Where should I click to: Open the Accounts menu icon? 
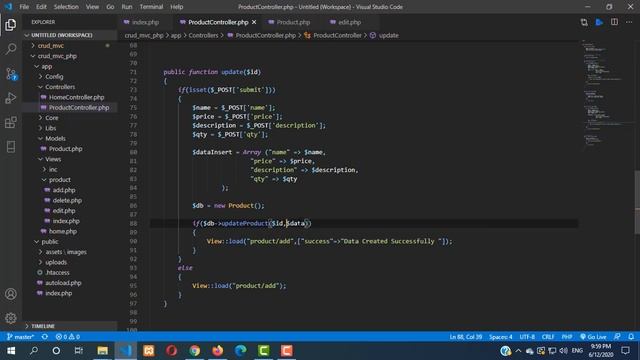[x=11, y=294]
